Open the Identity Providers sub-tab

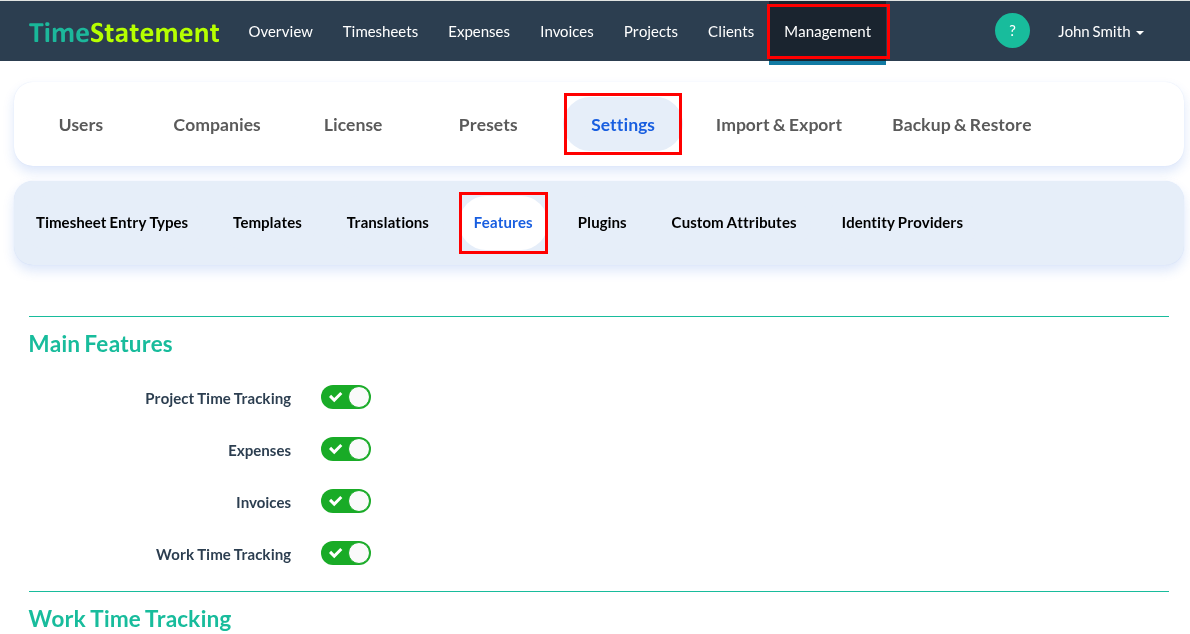point(902,222)
